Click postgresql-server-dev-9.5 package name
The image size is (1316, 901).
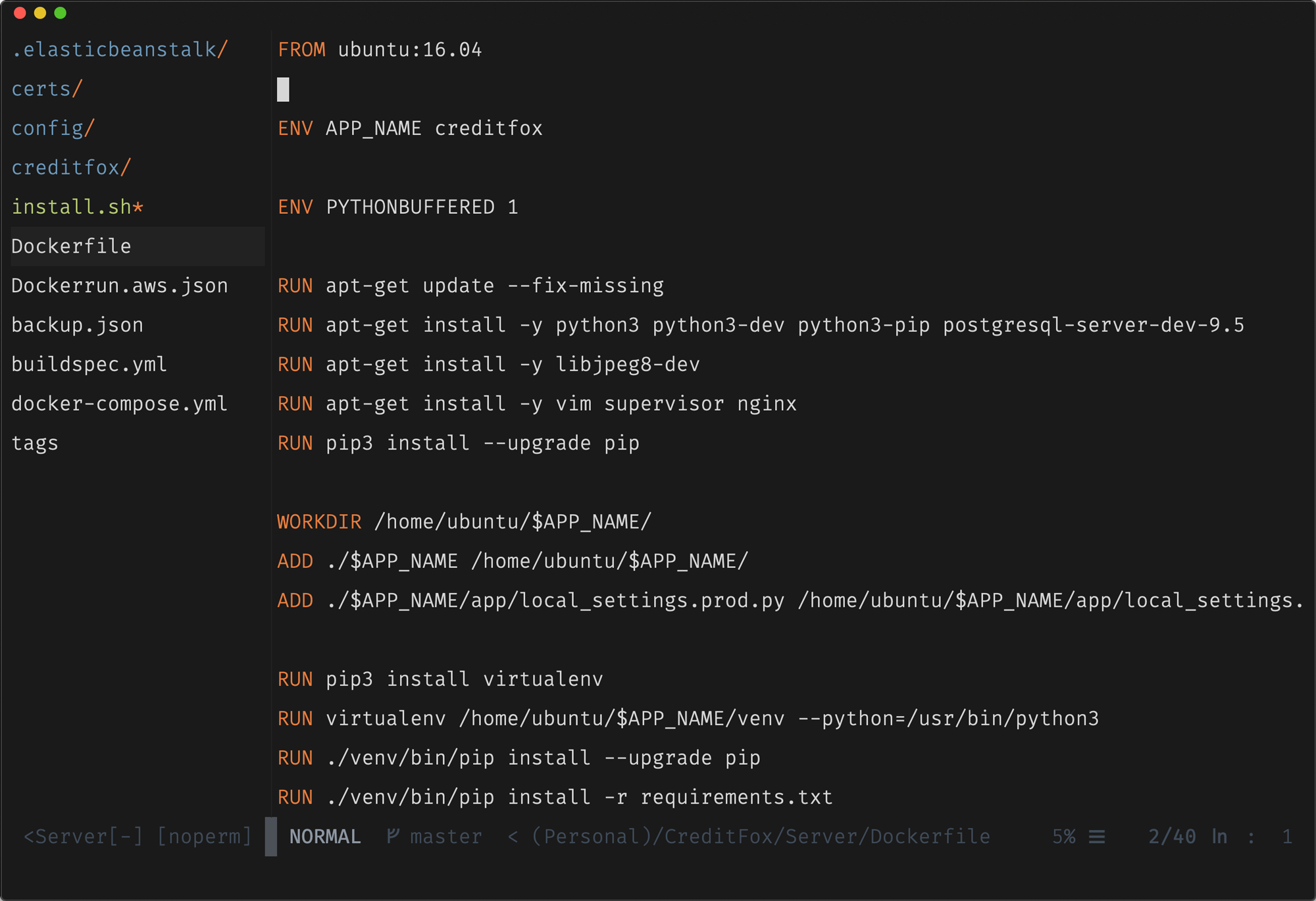tap(1094, 325)
